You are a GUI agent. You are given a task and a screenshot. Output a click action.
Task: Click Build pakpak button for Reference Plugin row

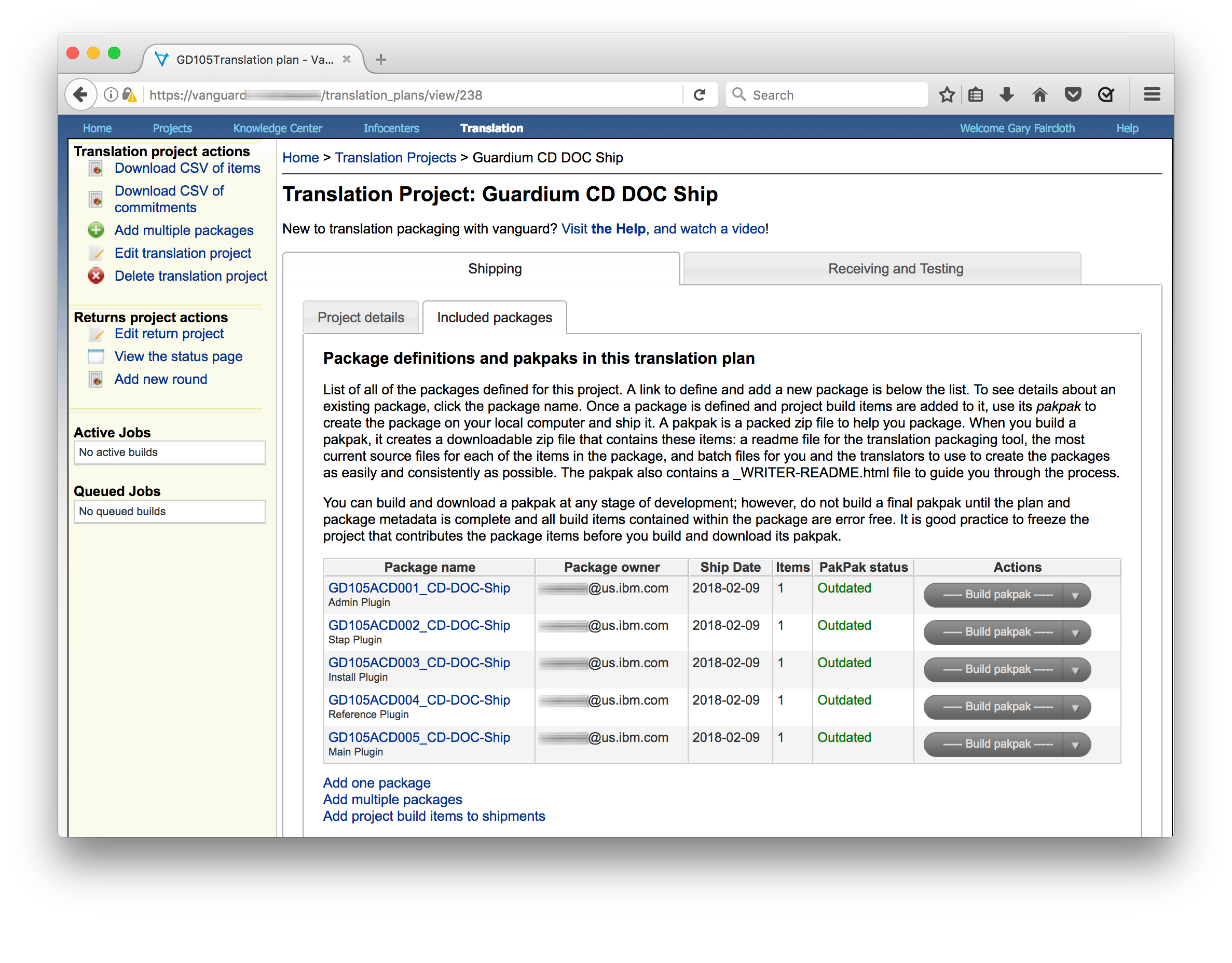(994, 707)
